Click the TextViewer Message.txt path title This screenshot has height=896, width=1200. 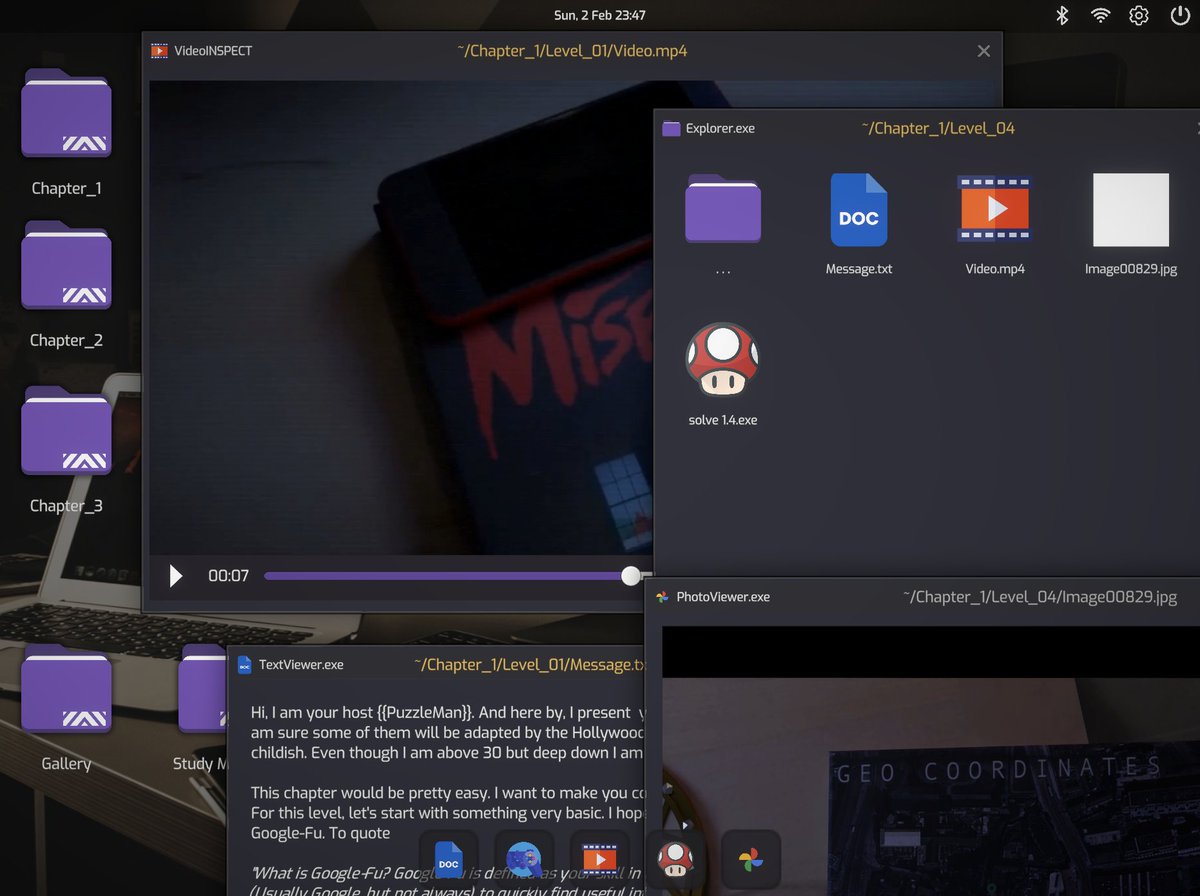pos(531,665)
